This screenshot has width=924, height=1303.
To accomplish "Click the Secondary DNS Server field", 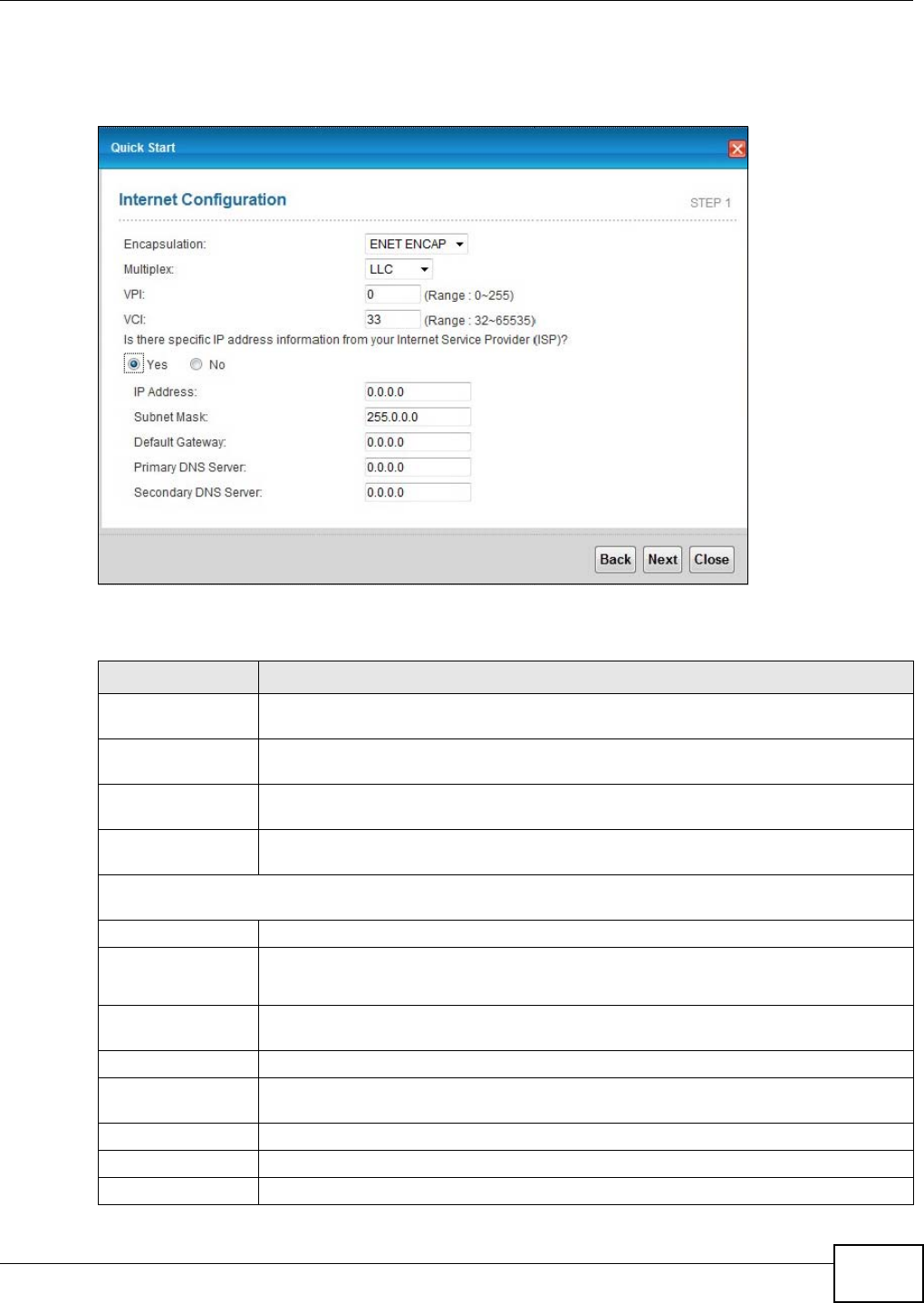I will coord(418,493).
